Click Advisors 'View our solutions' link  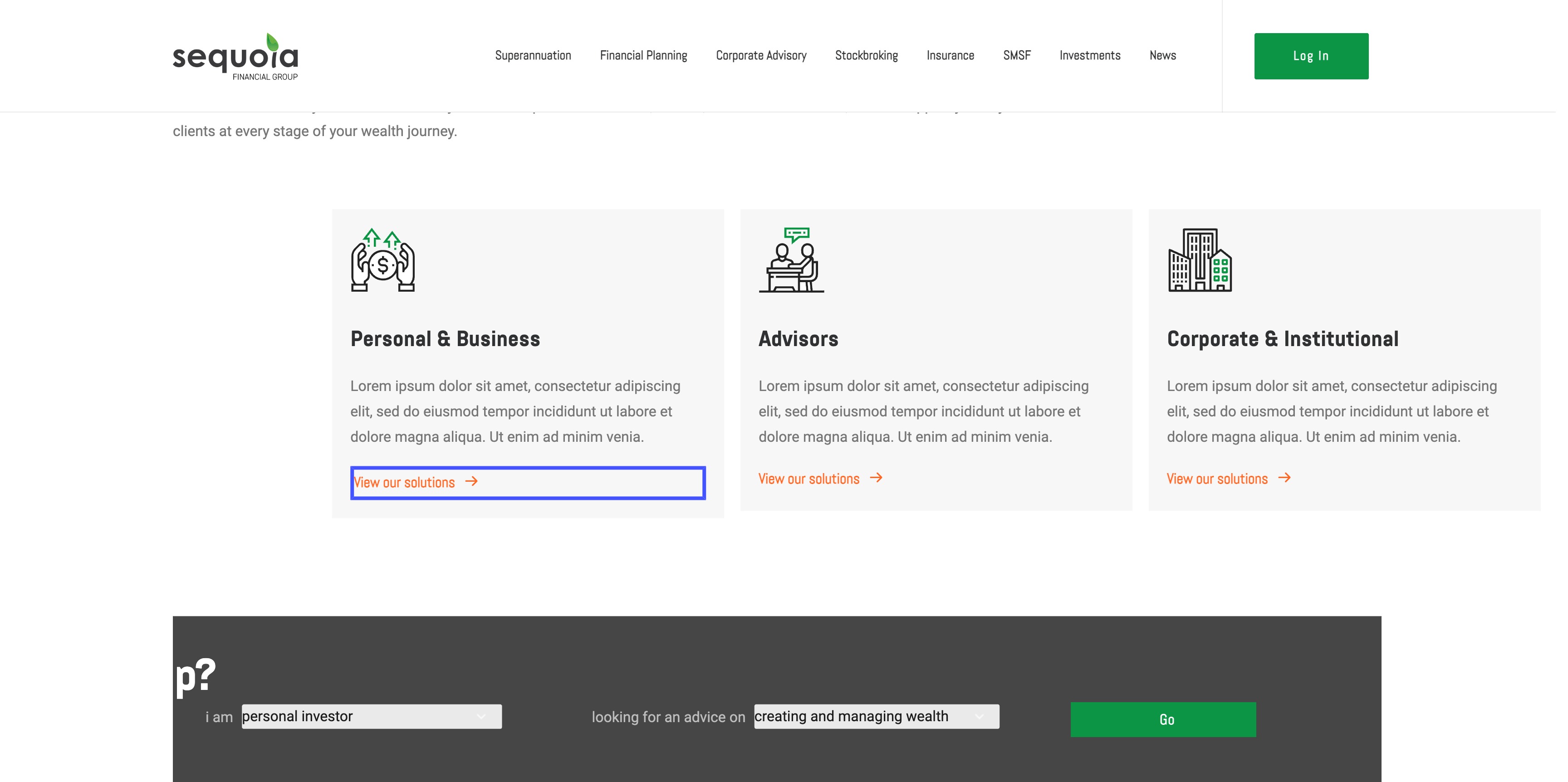[x=808, y=479]
